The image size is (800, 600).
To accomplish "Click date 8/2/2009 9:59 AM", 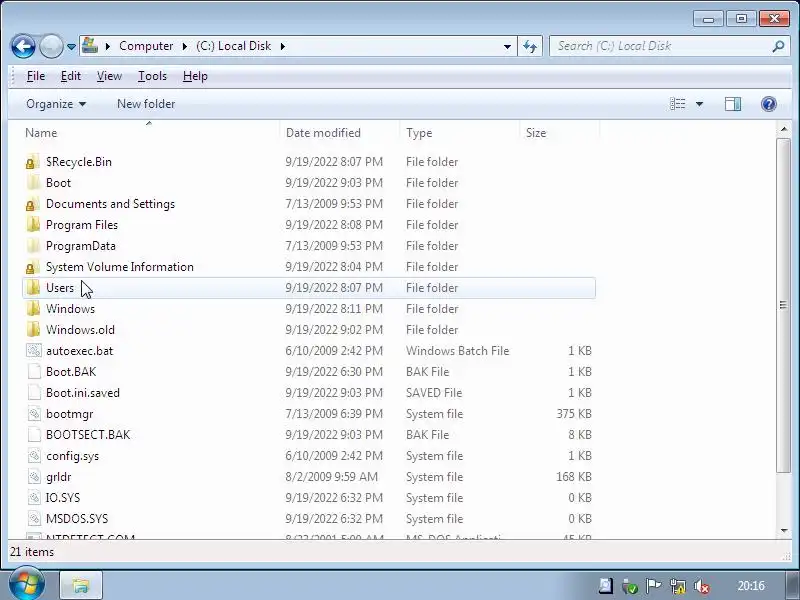I will click(x=332, y=477).
